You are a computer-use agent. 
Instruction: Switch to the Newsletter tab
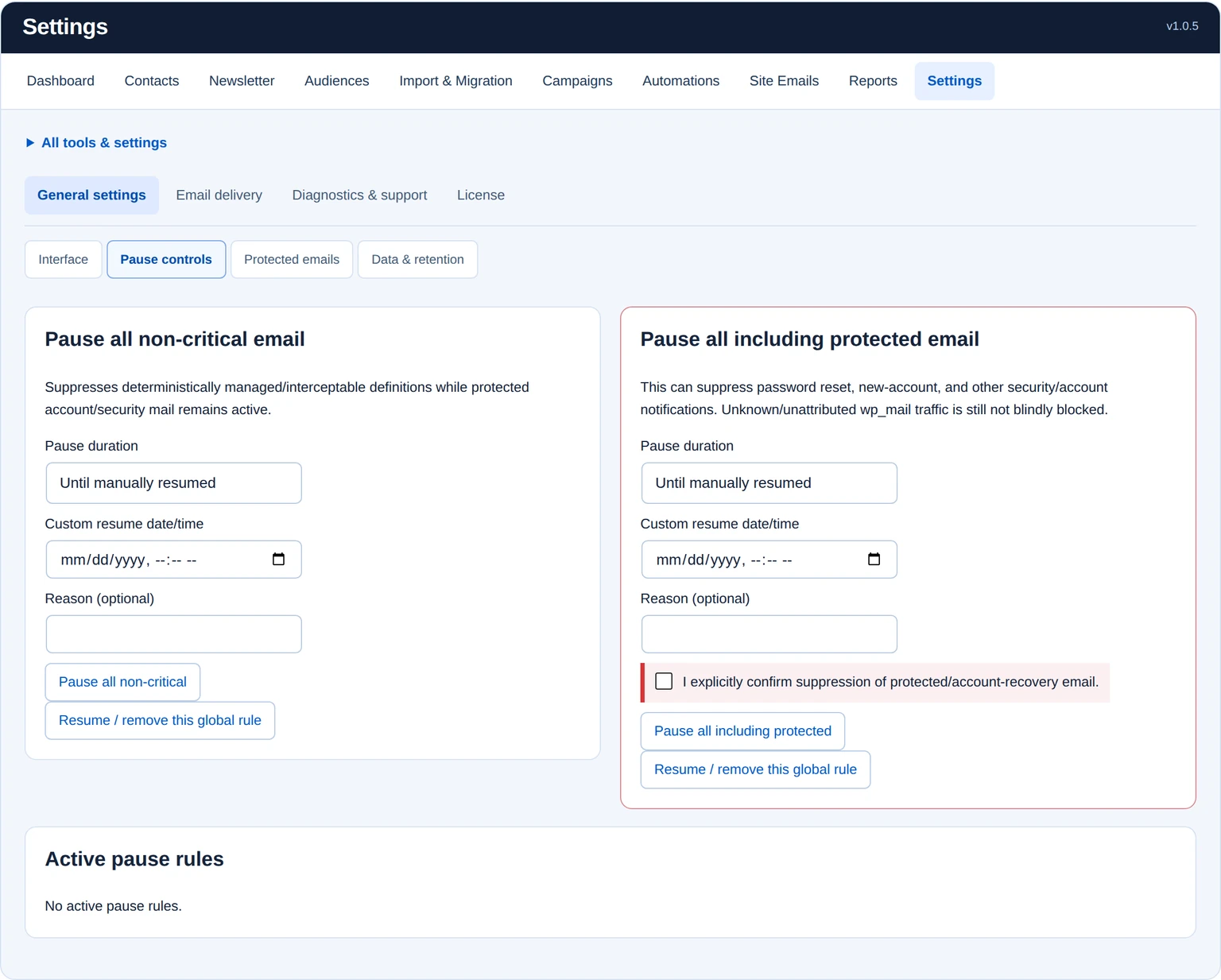242,81
